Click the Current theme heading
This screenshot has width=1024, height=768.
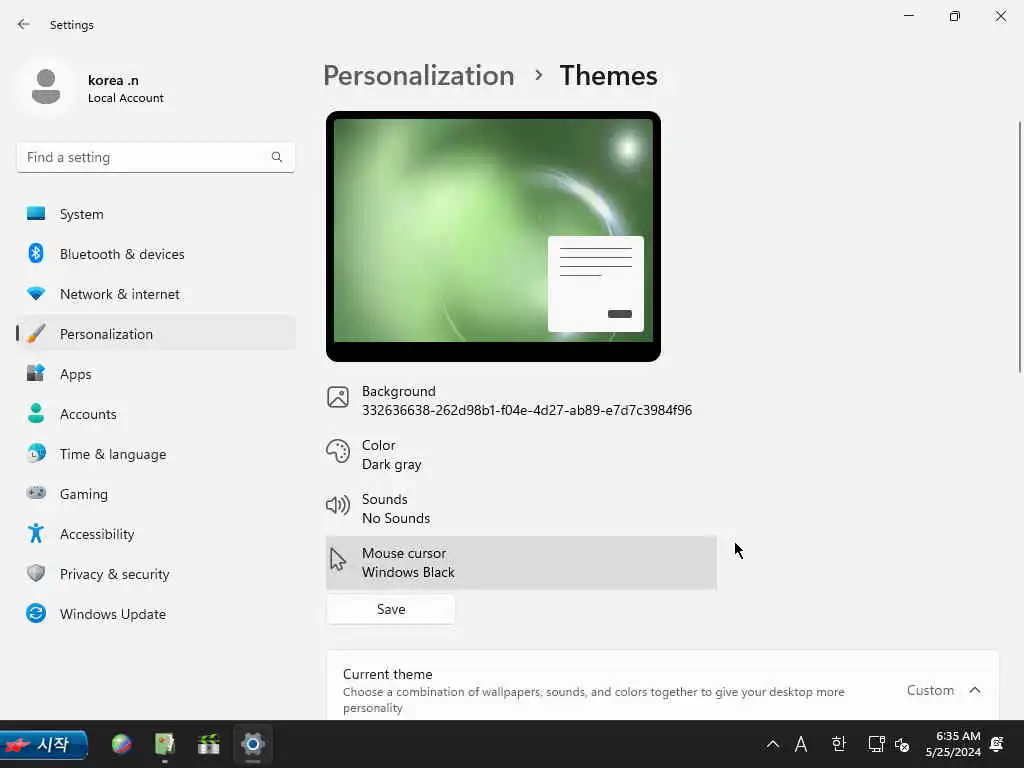pyautogui.click(x=387, y=674)
